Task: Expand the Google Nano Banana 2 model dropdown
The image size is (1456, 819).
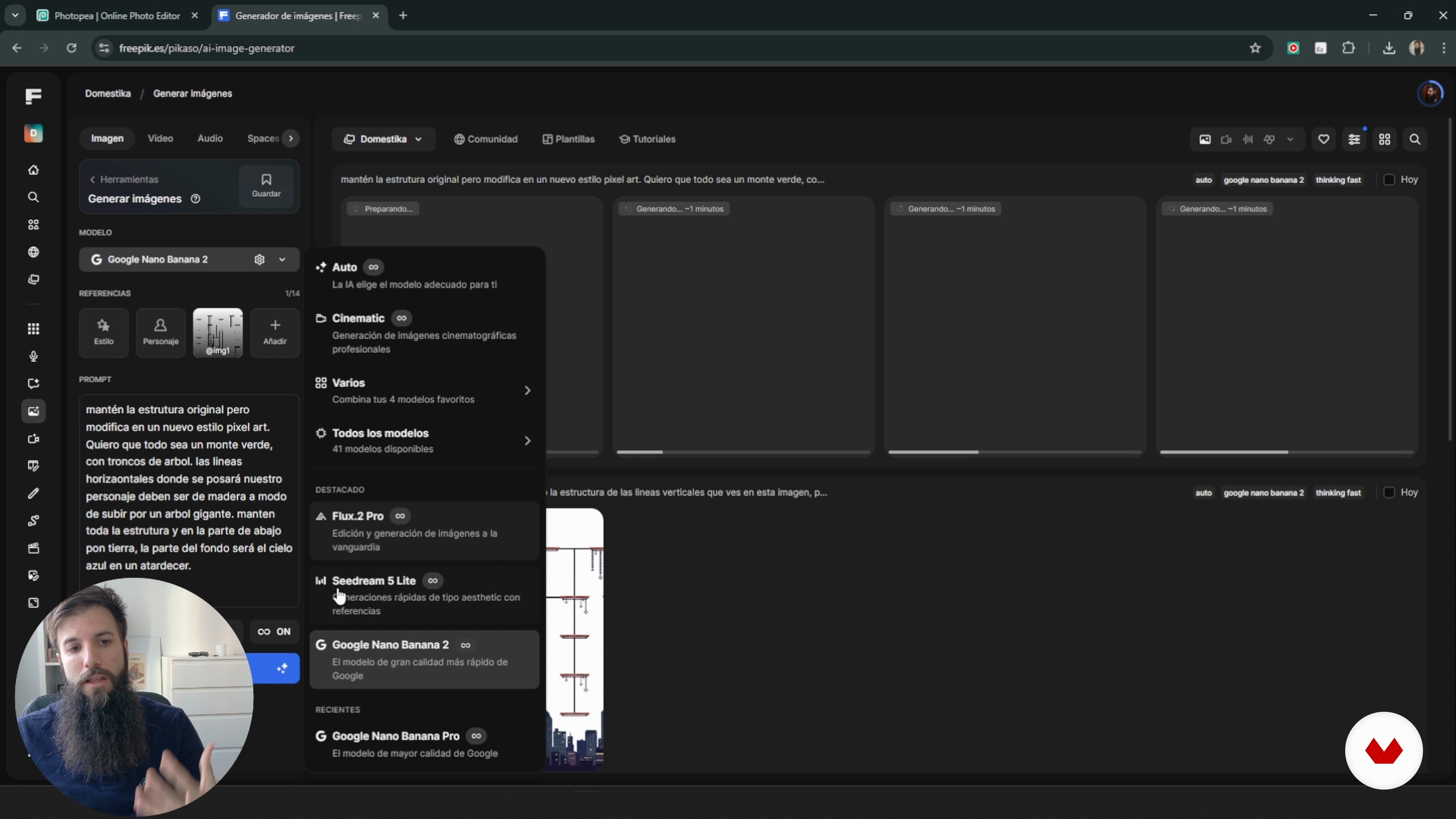Action: (282, 259)
